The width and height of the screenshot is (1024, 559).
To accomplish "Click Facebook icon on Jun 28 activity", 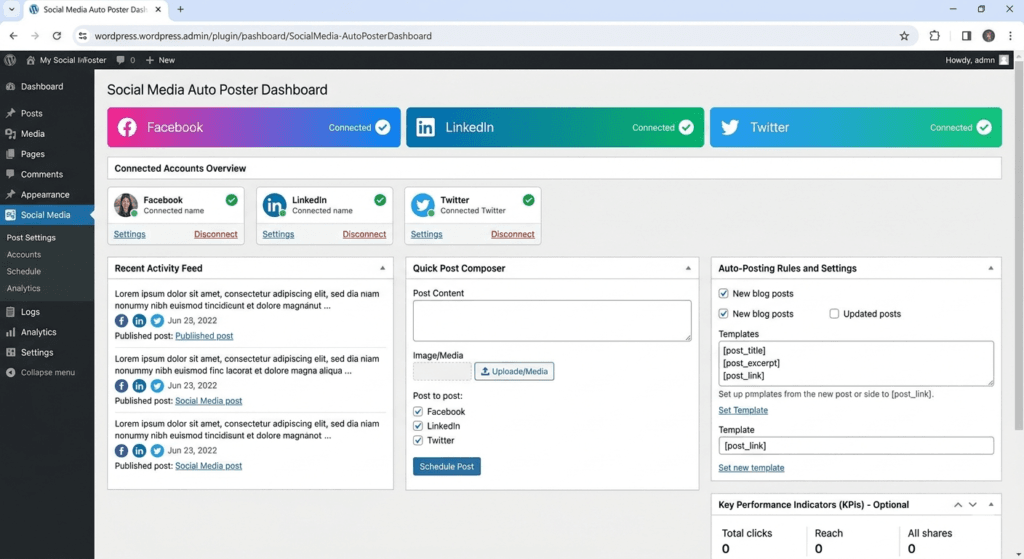I will pos(121,321).
